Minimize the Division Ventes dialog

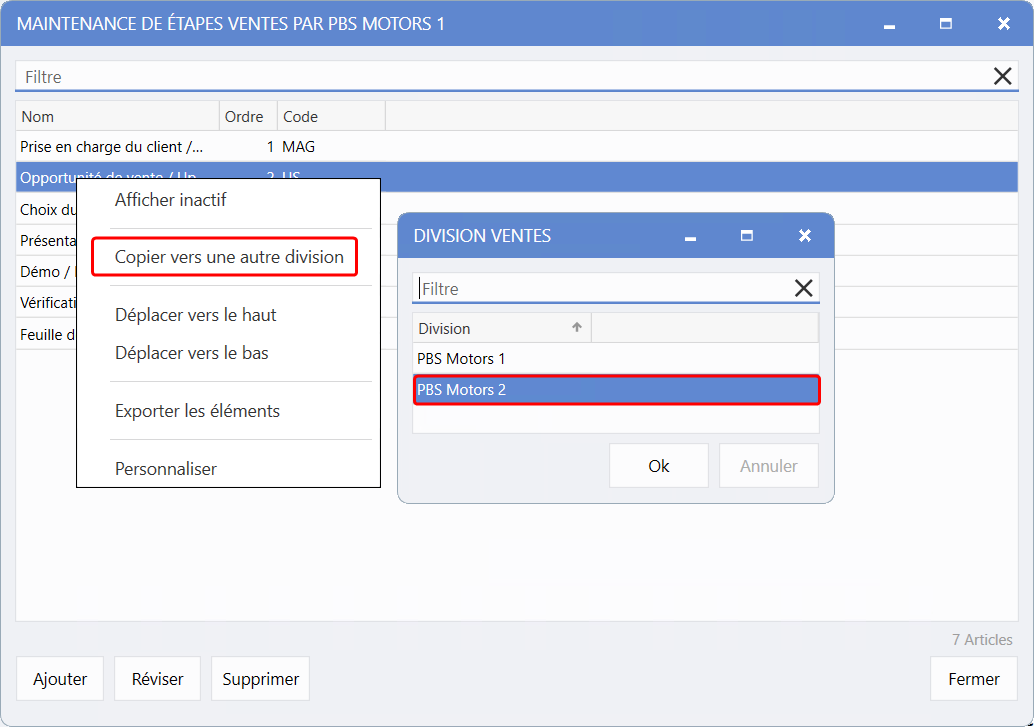click(689, 237)
